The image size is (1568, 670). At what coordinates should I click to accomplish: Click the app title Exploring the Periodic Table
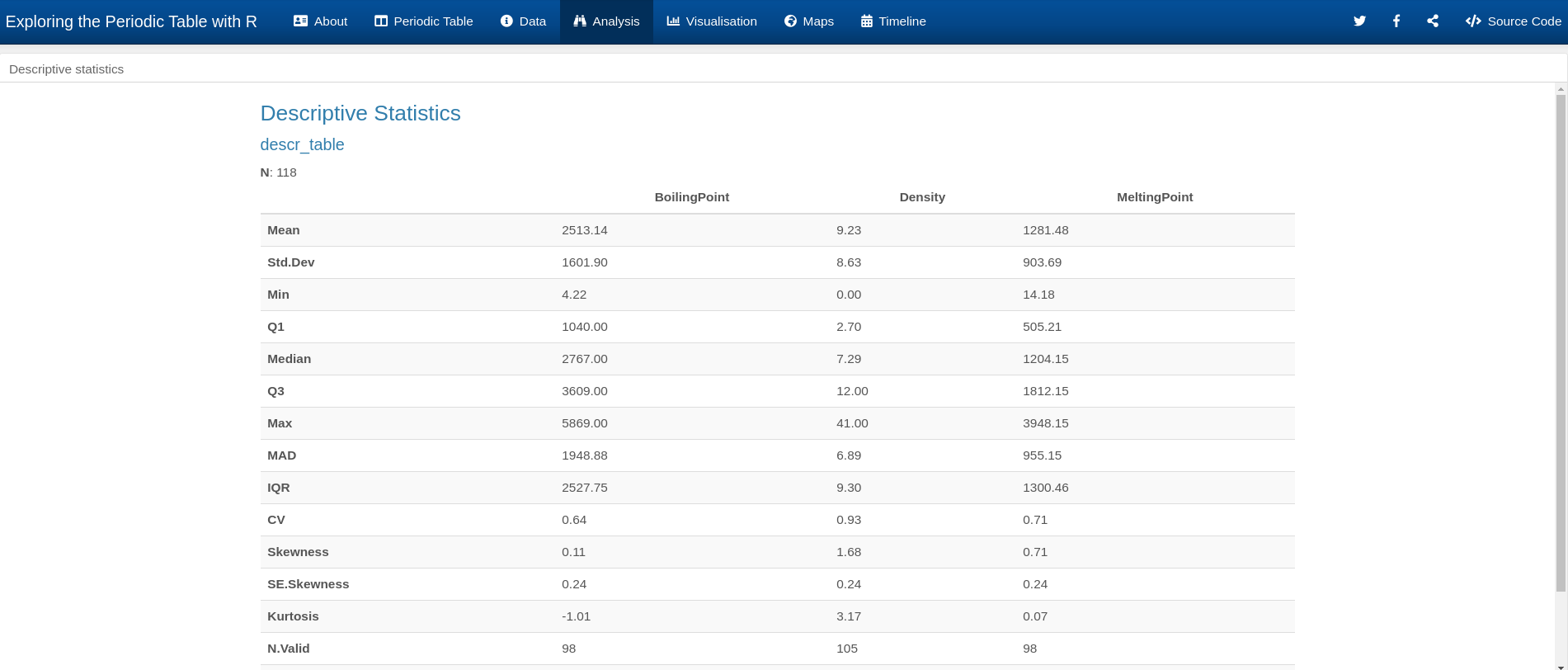[x=131, y=21]
